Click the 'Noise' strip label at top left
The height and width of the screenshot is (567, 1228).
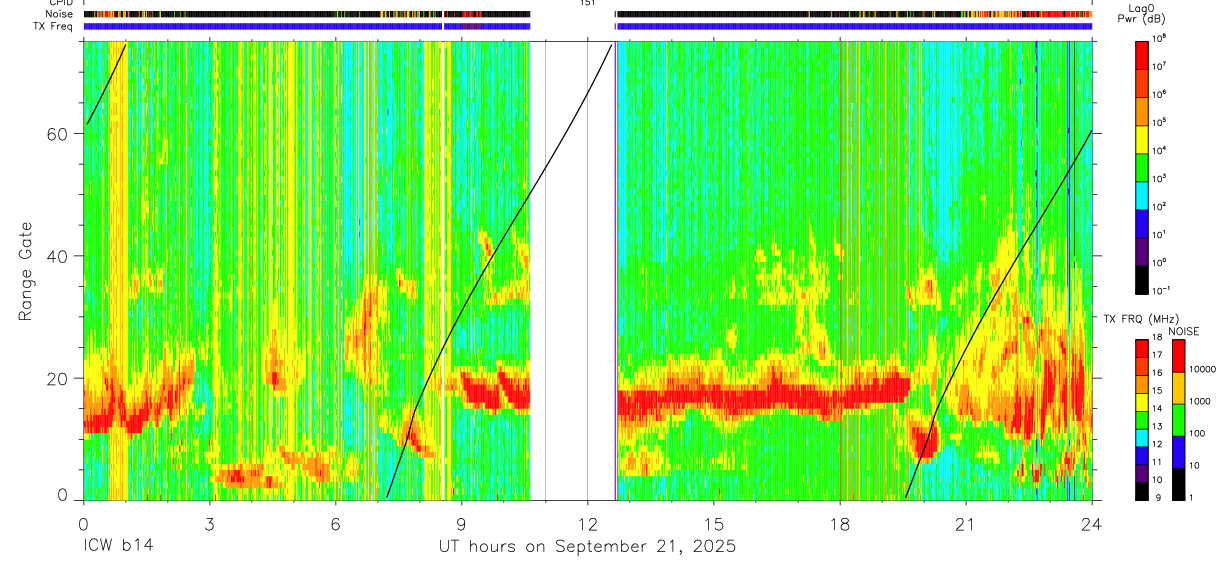60,14
